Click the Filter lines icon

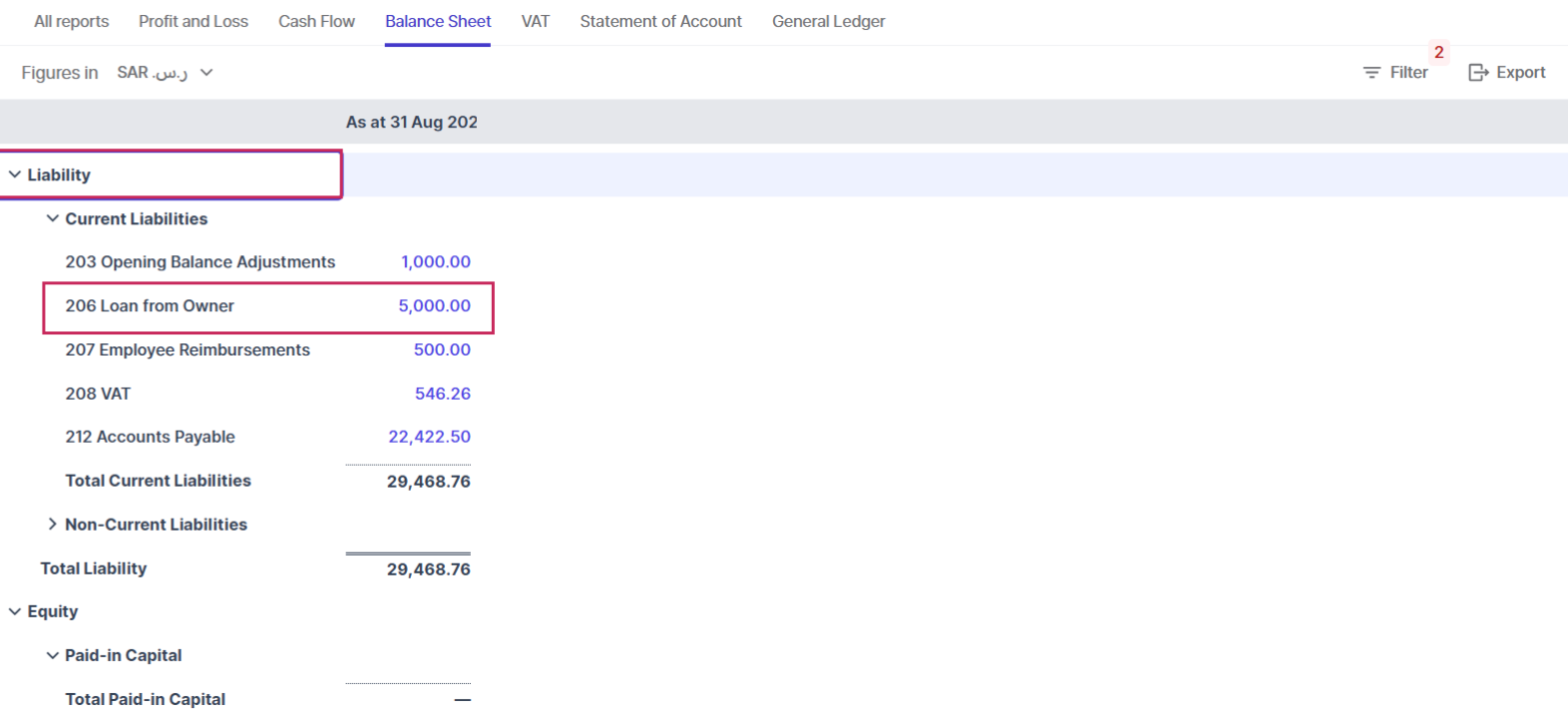pos(1372,73)
